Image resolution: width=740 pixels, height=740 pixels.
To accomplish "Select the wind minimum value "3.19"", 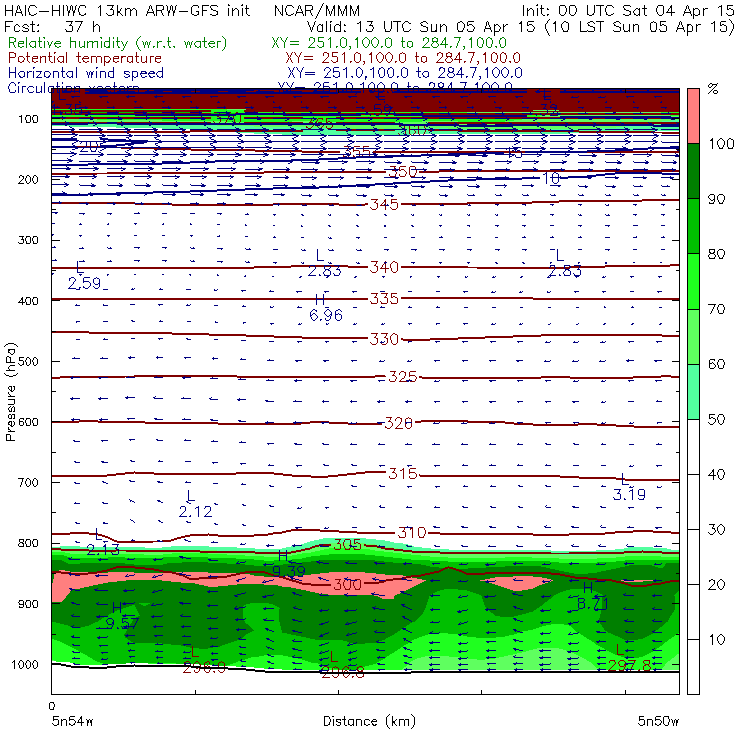I will click(x=629, y=494).
